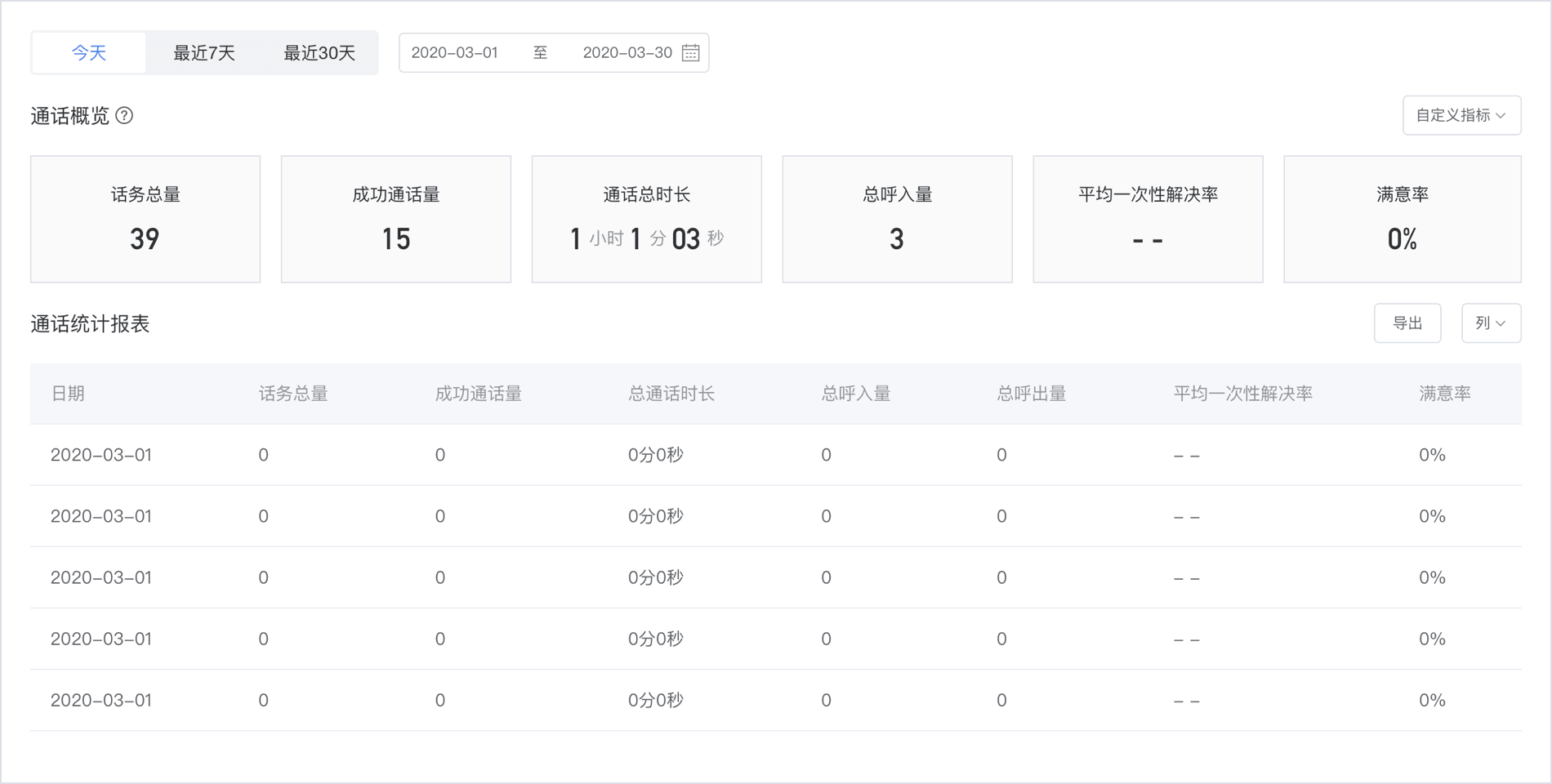The height and width of the screenshot is (784, 1552).
Task: Click end date field 2020-03-30
Action: (627, 53)
